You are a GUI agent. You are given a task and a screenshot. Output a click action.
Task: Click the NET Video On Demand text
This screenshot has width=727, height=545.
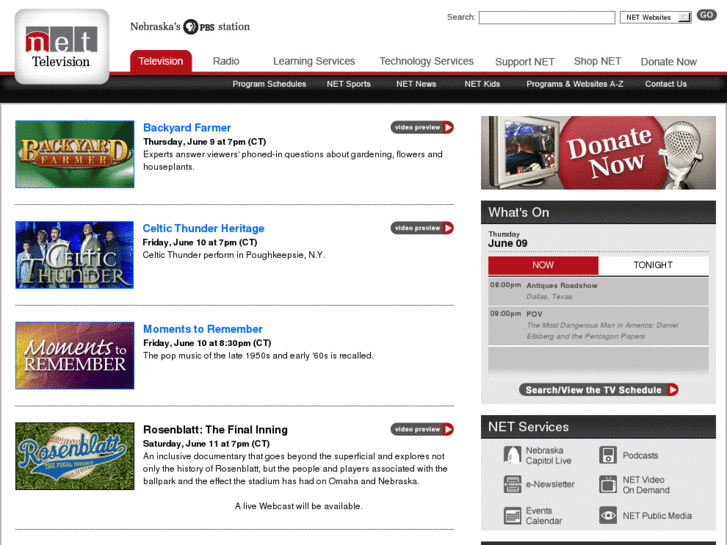tap(646, 485)
